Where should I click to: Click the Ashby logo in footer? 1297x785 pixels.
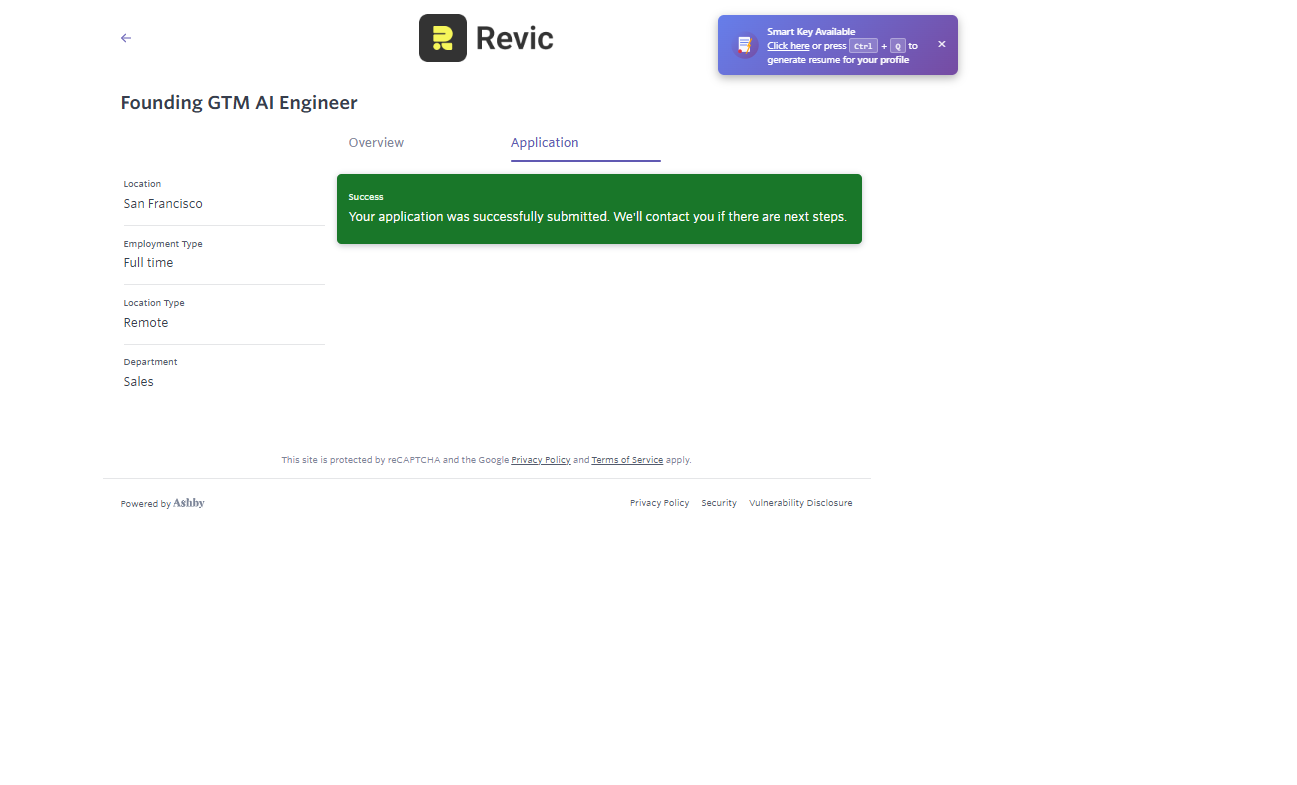tap(189, 503)
